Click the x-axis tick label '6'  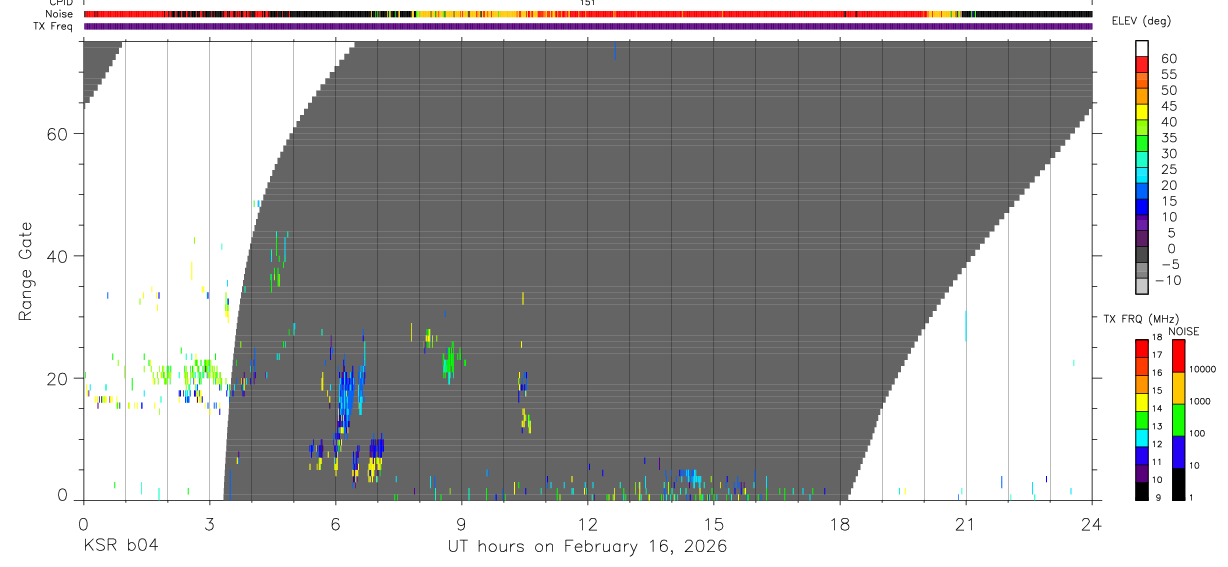coord(335,523)
